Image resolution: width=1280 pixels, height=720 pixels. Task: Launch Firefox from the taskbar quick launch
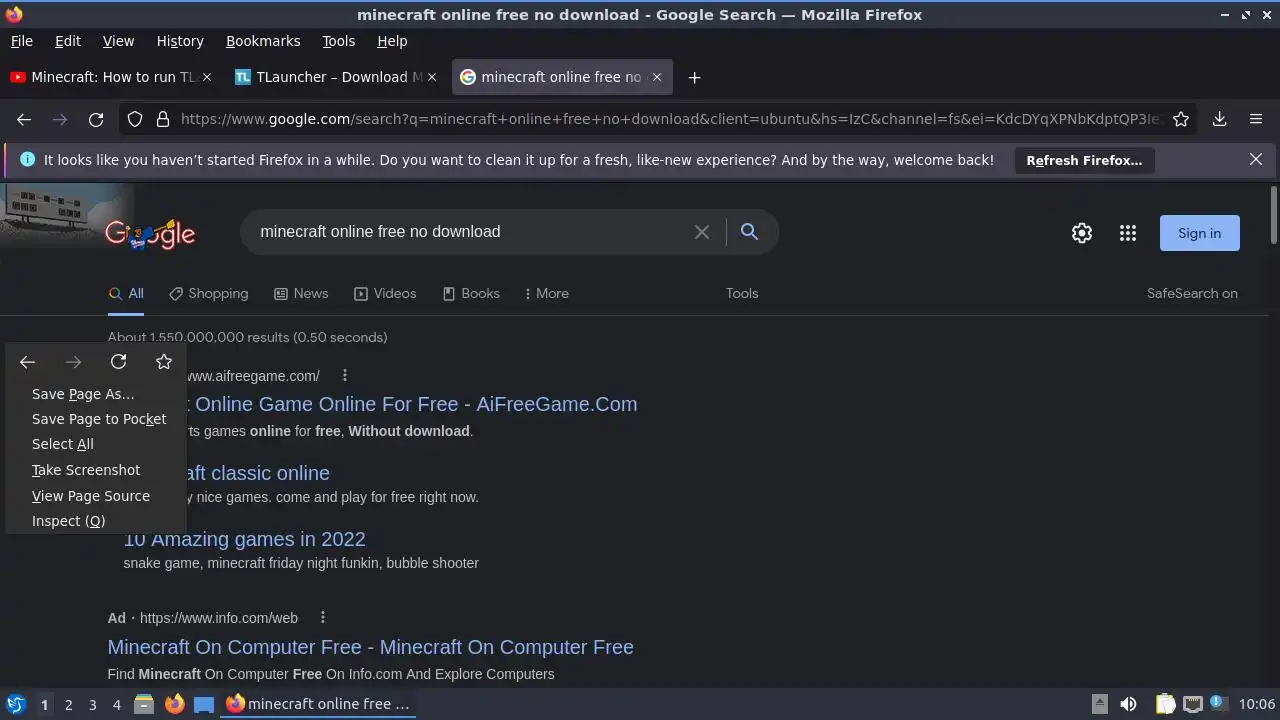click(x=174, y=704)
